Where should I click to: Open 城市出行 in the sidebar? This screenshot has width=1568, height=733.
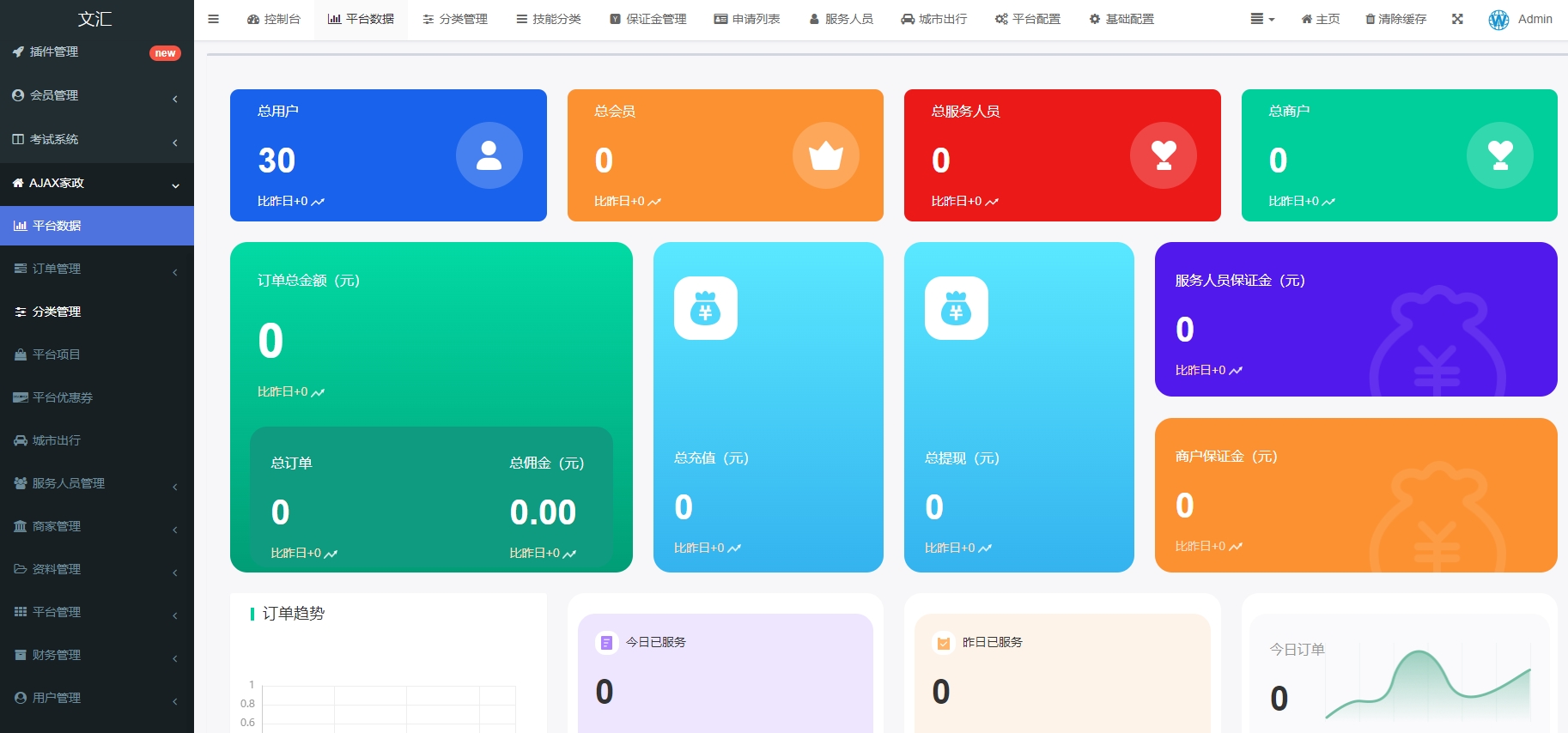point(97,440)
